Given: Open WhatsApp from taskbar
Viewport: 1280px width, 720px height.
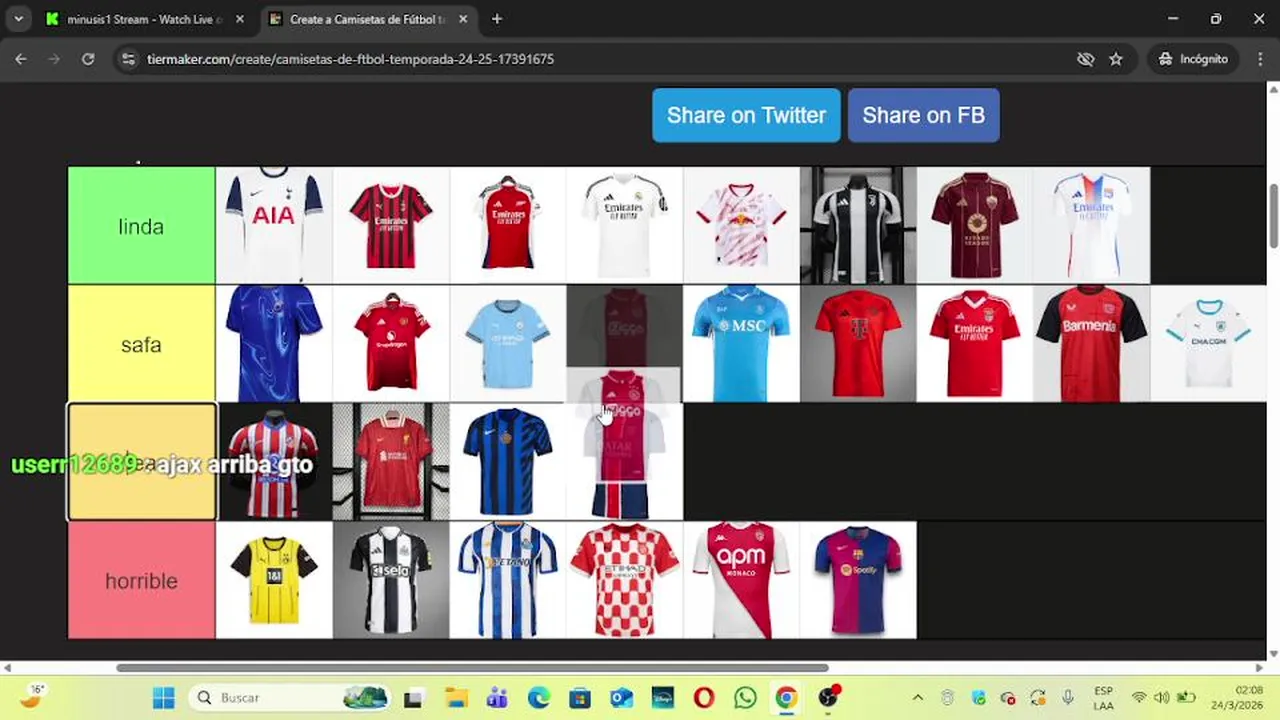Looking at the screenshot, I should tap(745, 698).
